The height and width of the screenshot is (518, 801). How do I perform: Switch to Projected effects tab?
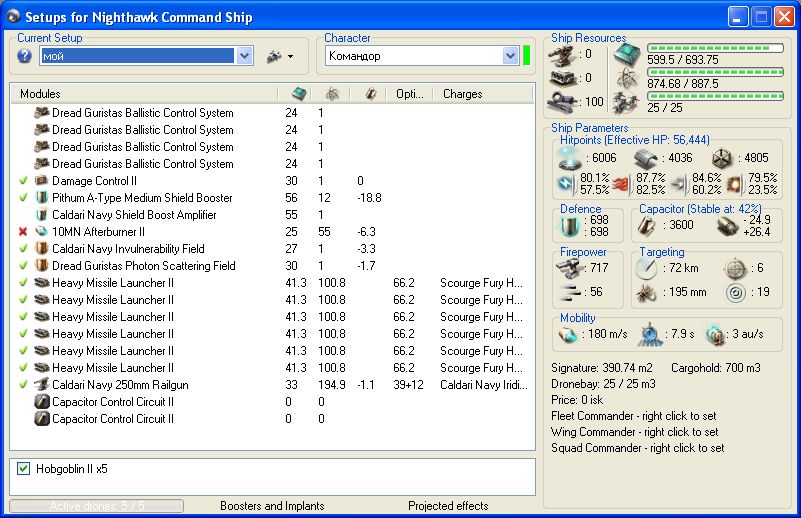tap(448, 506)
